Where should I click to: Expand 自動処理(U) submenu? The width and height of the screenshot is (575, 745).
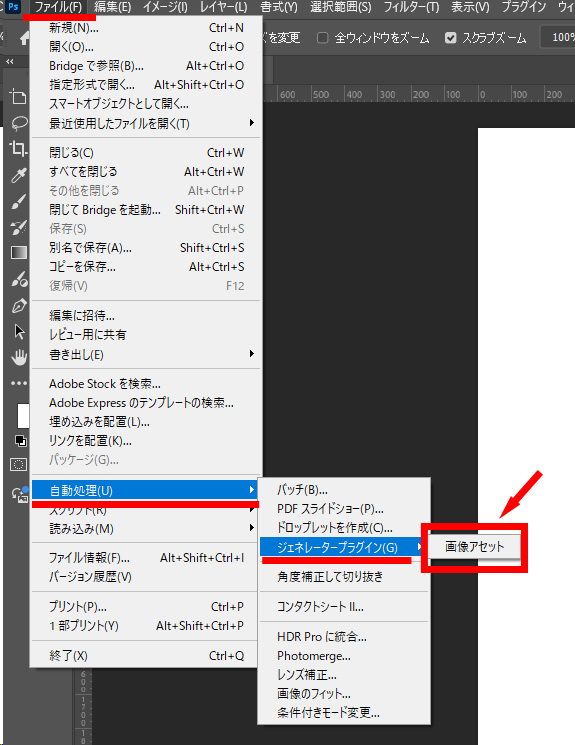pos(145,490)
